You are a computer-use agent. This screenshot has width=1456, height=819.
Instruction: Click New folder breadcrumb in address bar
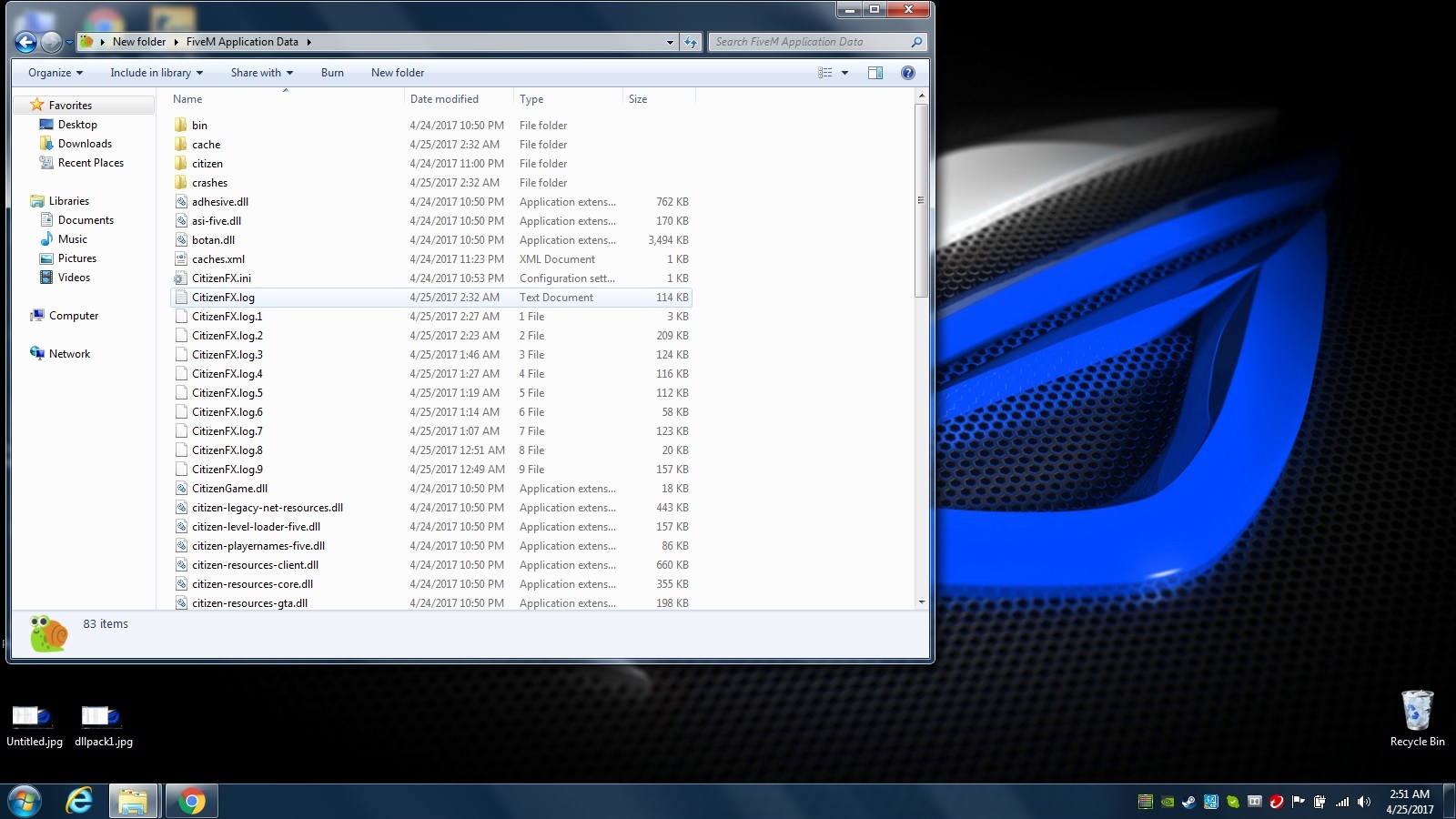pos(139,42)
